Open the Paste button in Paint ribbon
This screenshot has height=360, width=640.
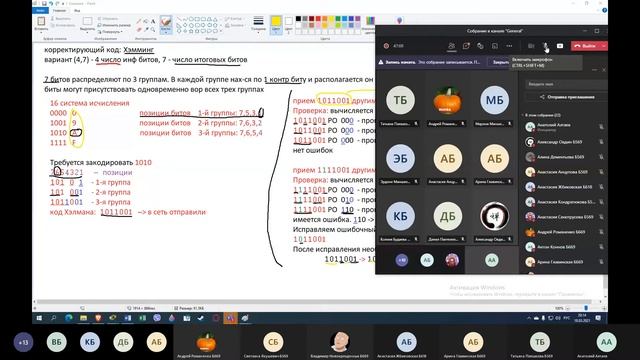coord(41,24)
